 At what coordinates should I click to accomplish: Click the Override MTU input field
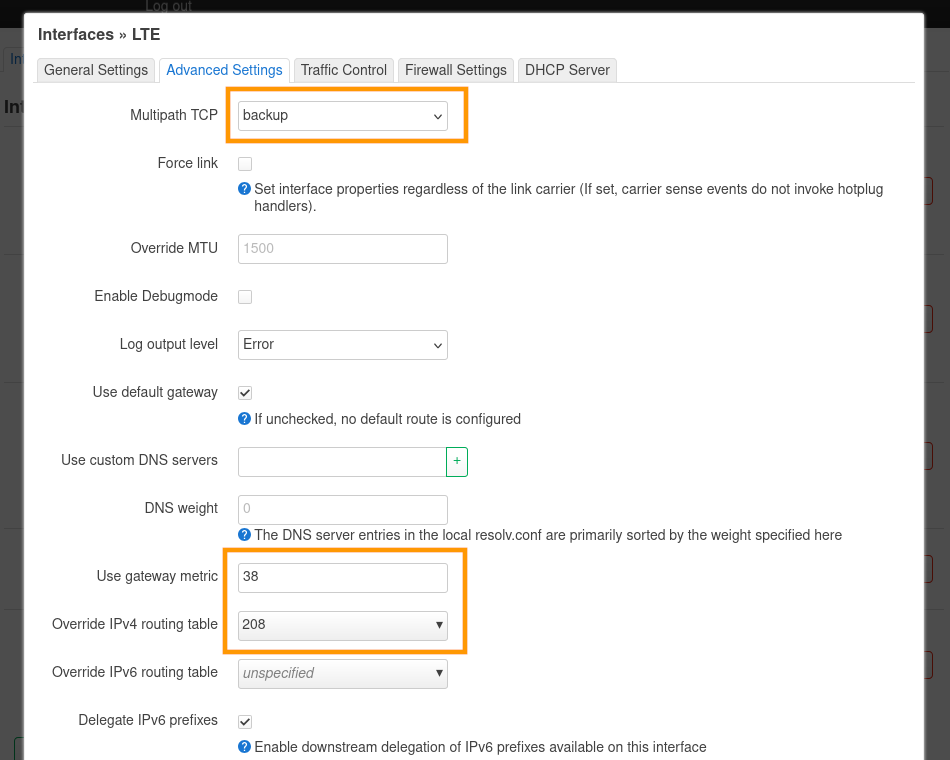(x=342, y=249)
